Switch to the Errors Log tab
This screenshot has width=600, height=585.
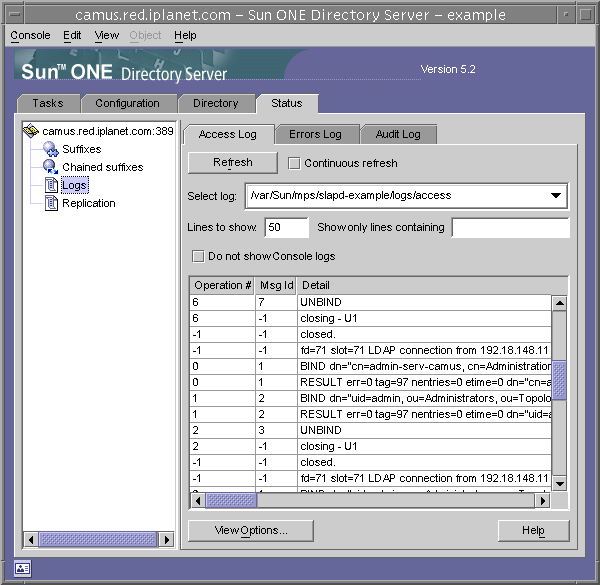[x=315, y=134]
